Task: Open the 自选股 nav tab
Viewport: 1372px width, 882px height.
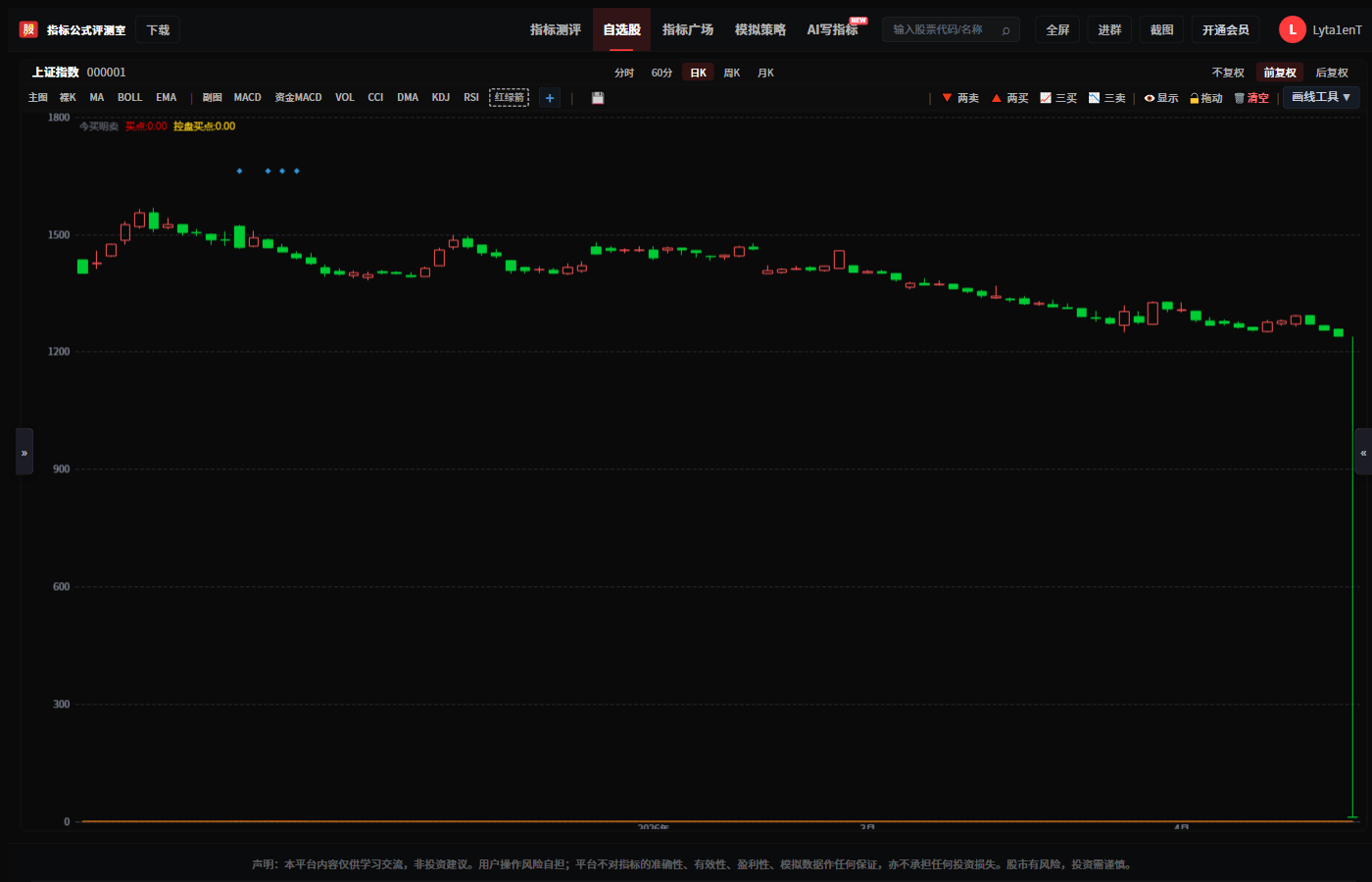Action: (622, 29)
